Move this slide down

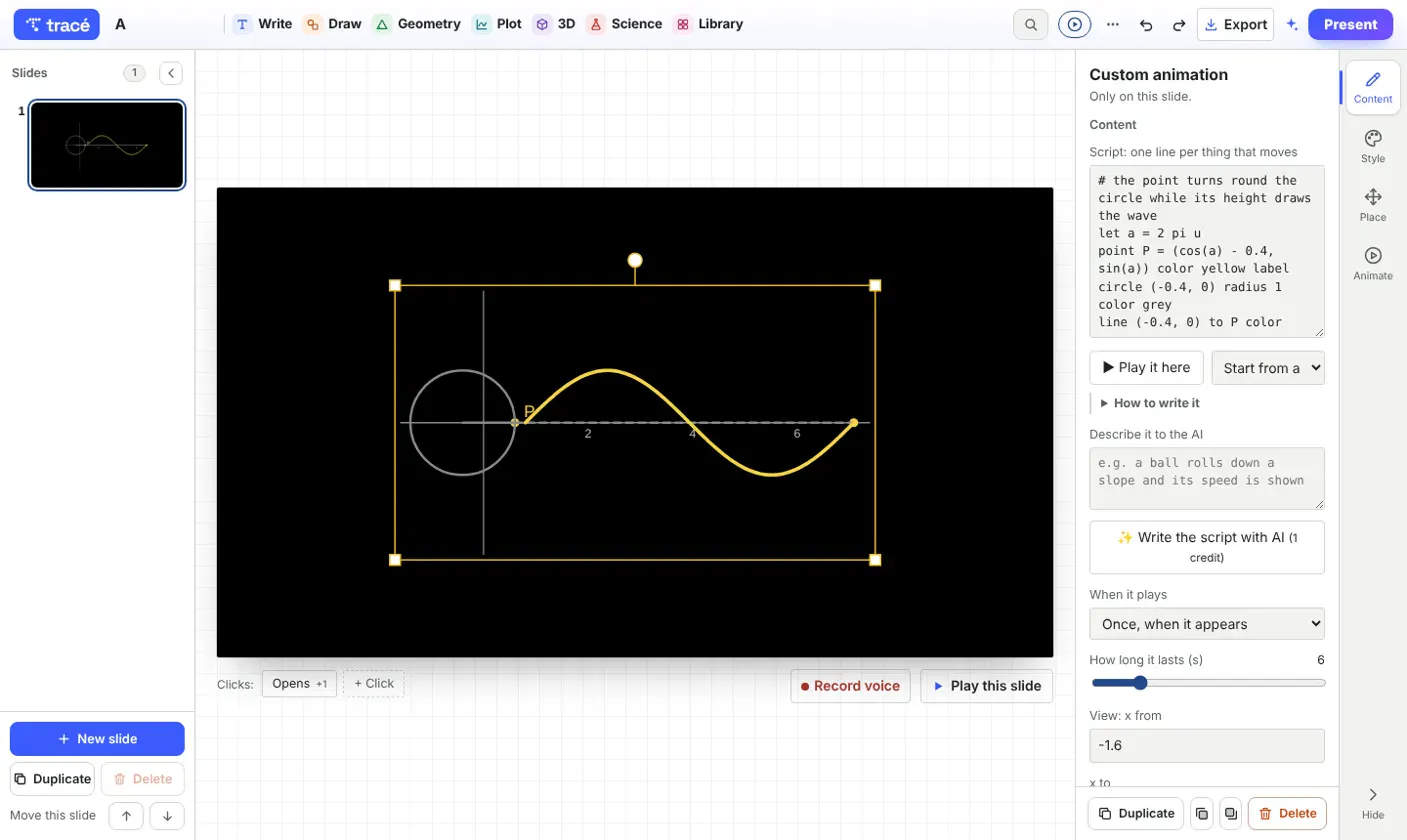pyautogui.click(x=167, y=815)
